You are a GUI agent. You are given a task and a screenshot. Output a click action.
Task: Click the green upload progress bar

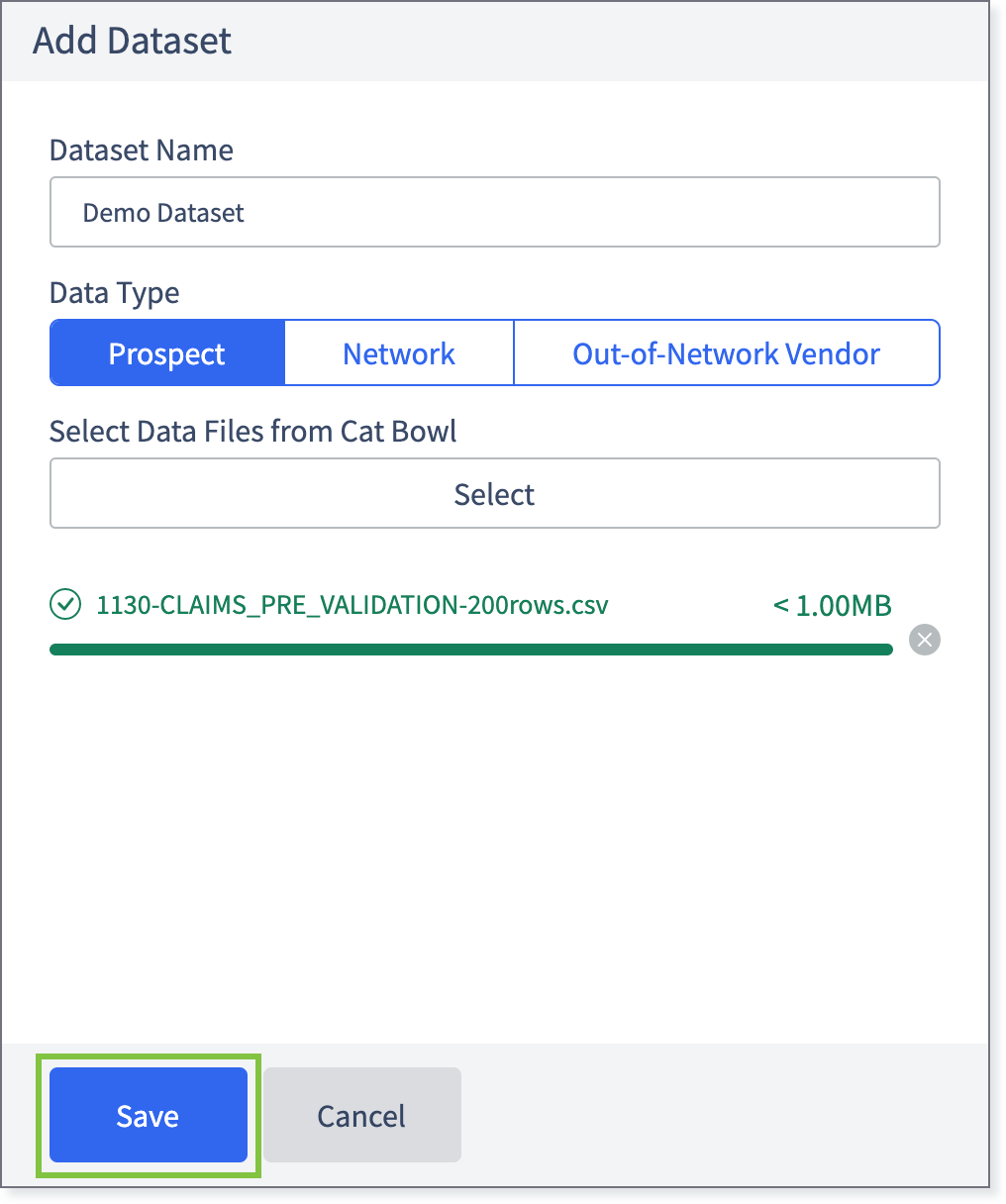coord(471,650)
